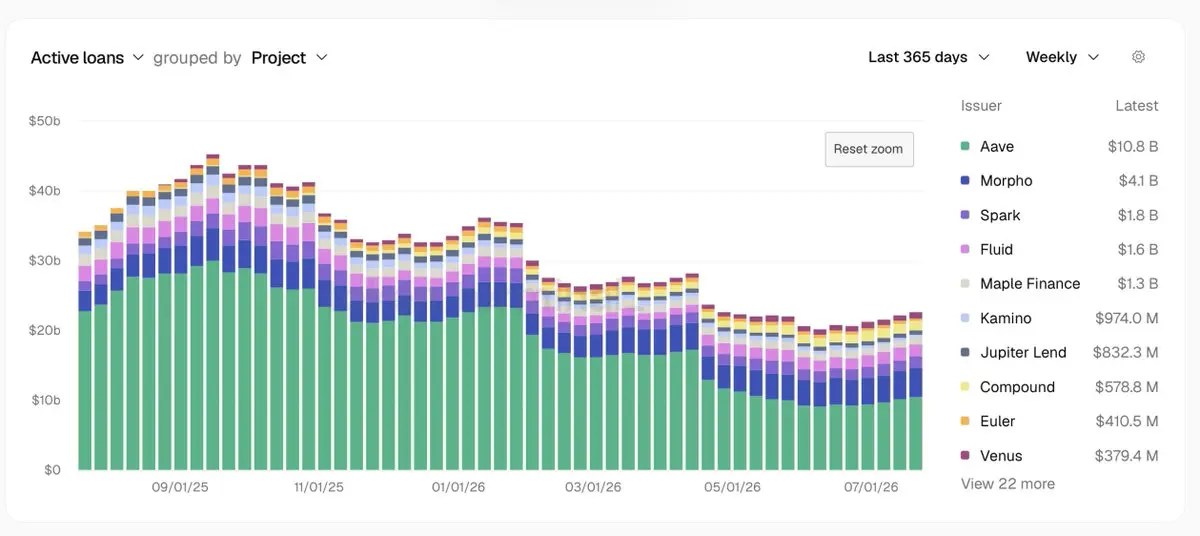Open the Project grouping dropdown
Image resolution: width=1200 pixels, height=536 pixels.
(289, 58)
